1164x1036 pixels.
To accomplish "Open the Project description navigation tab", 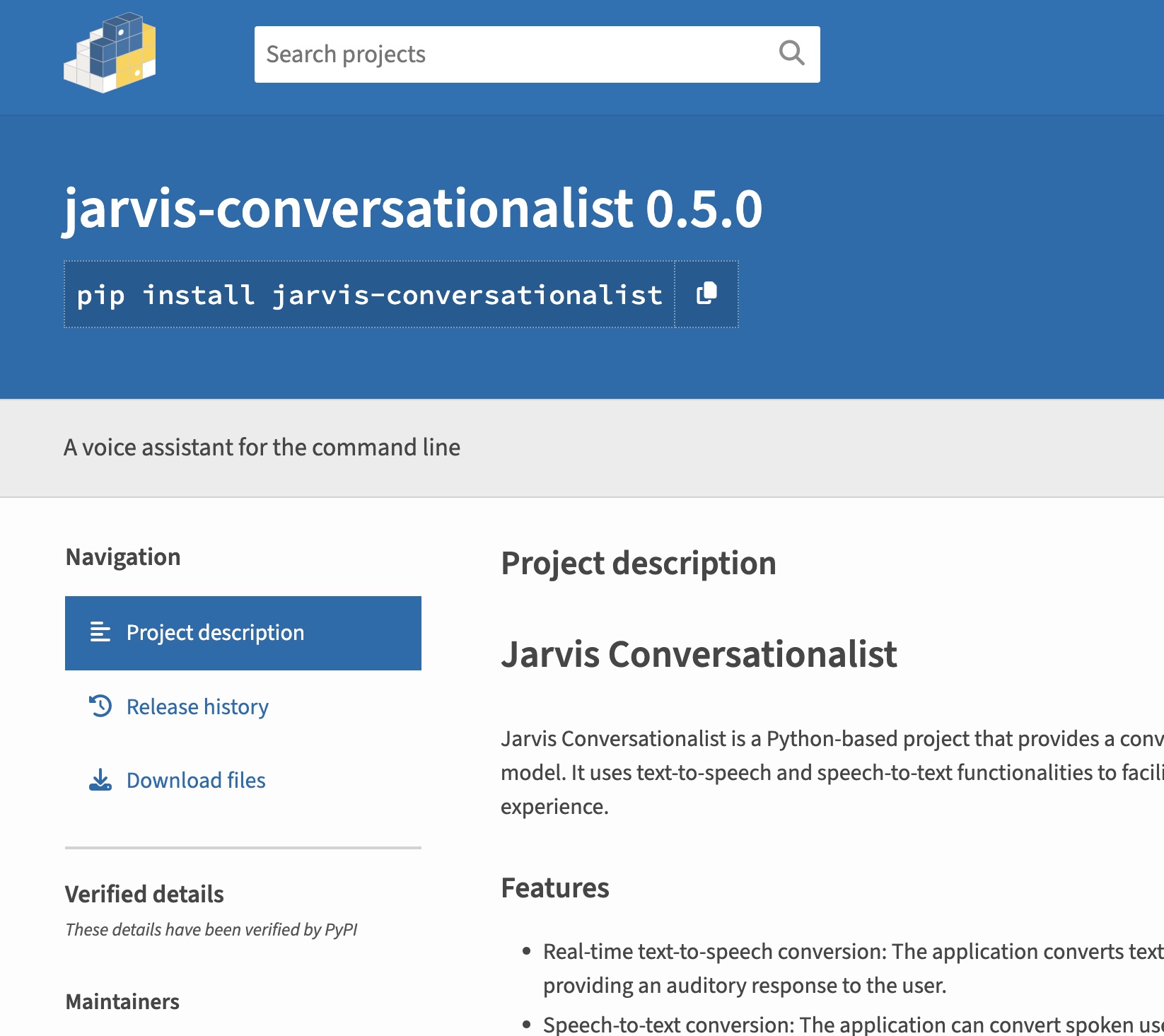I will (243, 633).
